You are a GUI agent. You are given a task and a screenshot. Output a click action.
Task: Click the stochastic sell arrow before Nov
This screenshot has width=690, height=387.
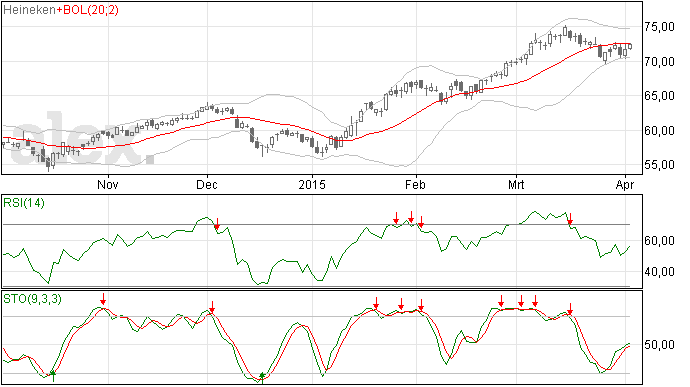point(103,299)
